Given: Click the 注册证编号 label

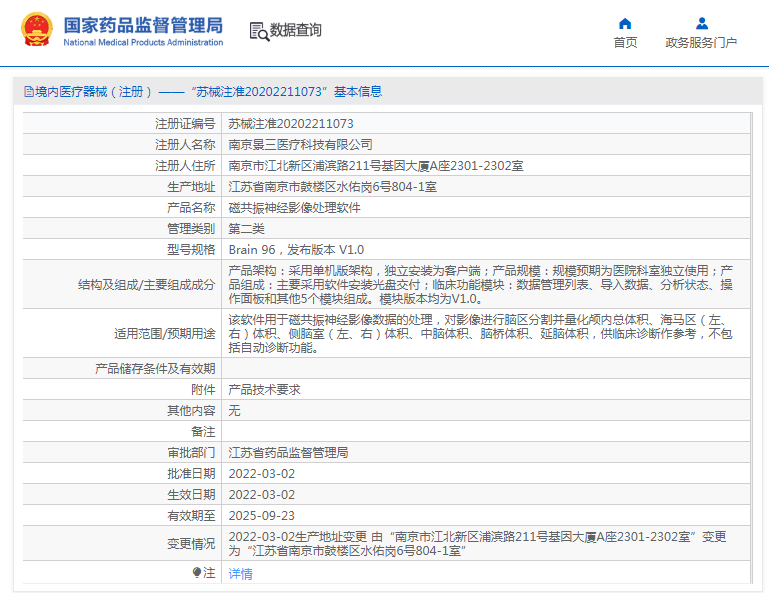Looking at the screenshot, I should (185, 124).
